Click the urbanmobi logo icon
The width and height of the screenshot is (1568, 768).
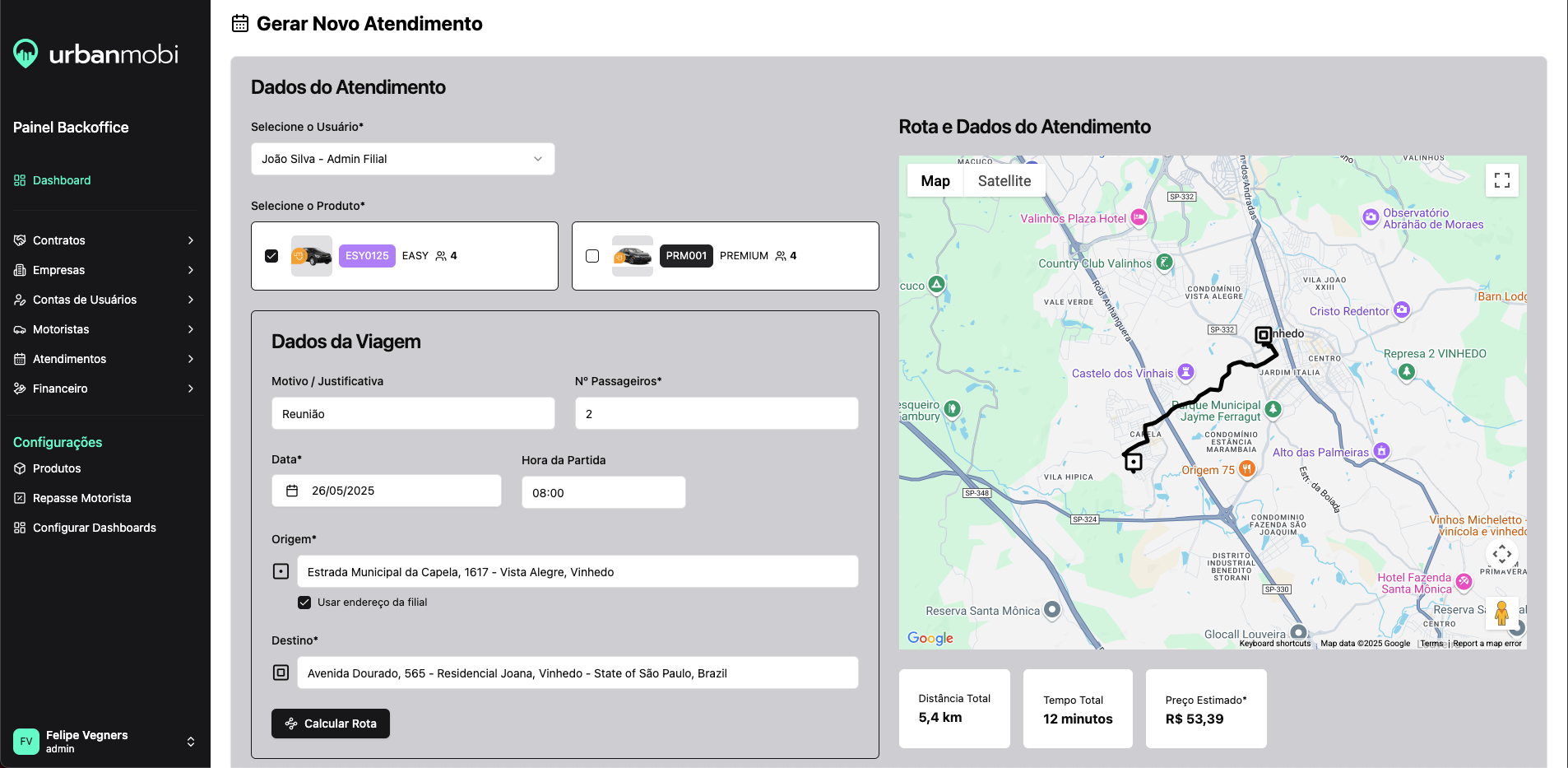(x=26, y=54)
